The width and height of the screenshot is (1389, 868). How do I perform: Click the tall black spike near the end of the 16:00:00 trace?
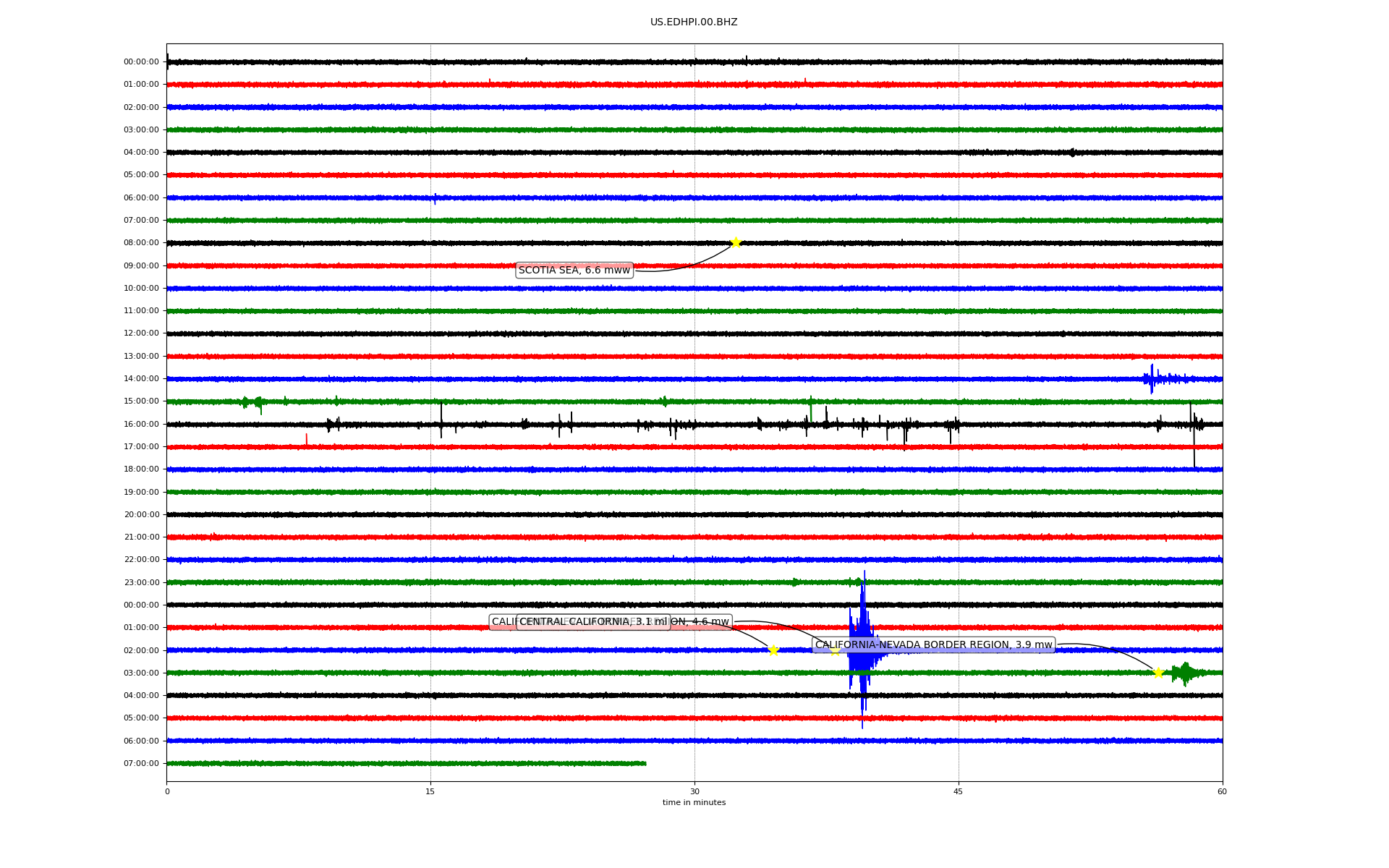[x=1192, y=434]
